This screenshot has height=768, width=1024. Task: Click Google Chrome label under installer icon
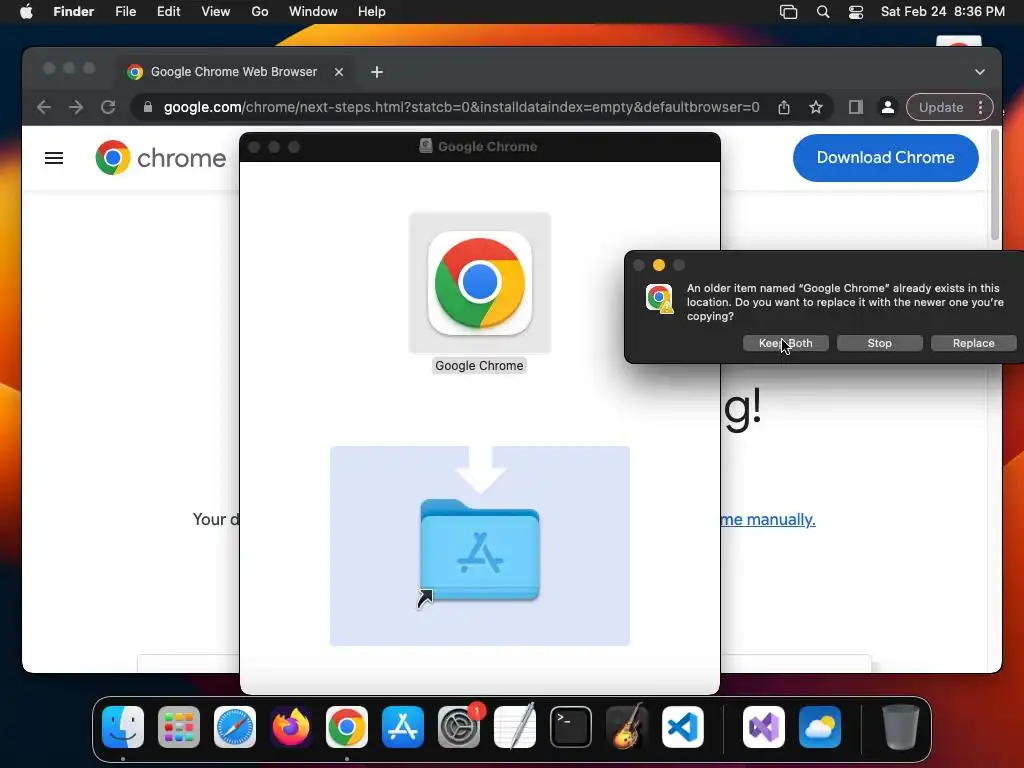(x=479, y=366)
